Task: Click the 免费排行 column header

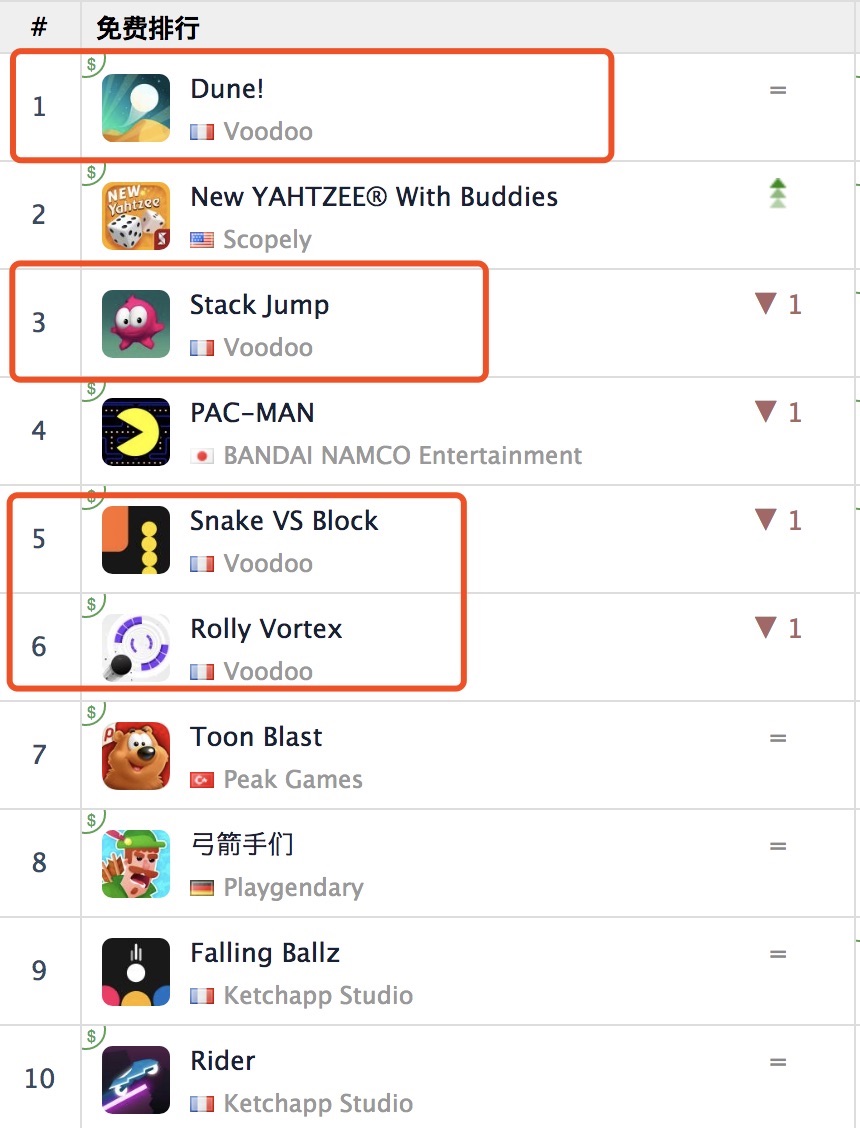Action: pyautogui.click(x=148, y=28)
